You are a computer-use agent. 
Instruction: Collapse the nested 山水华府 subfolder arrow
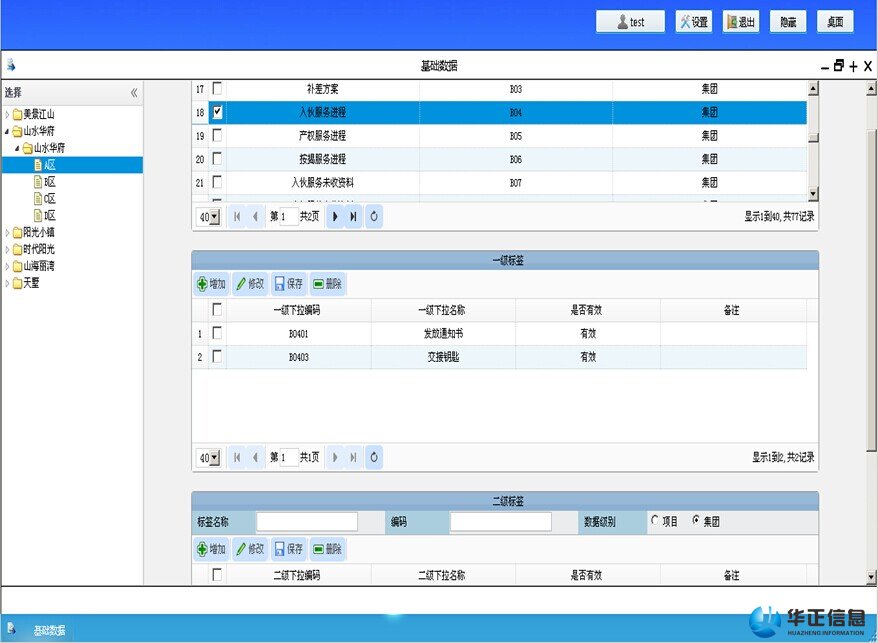point(17,148)
